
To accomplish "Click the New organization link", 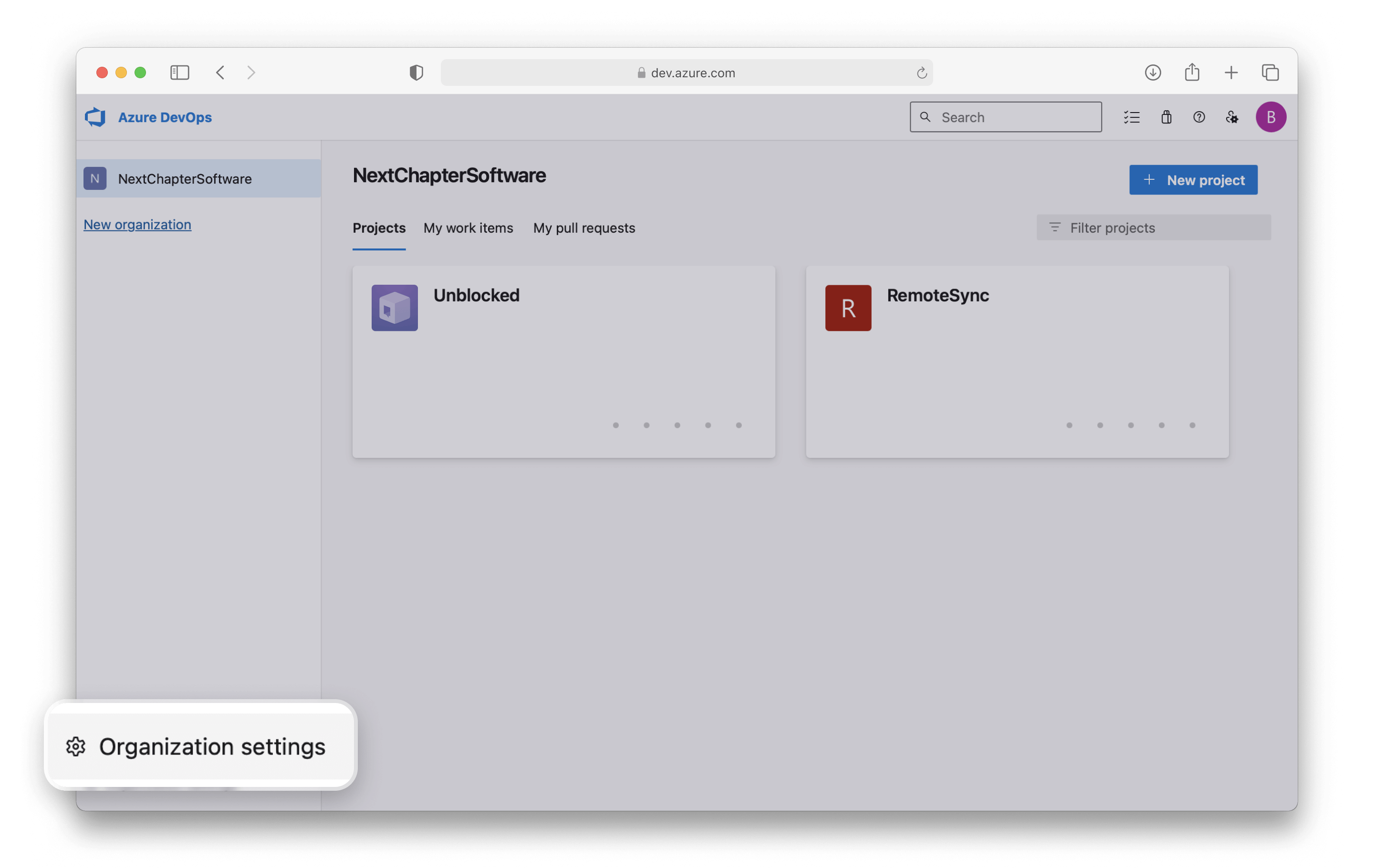I will pos(137,224).
